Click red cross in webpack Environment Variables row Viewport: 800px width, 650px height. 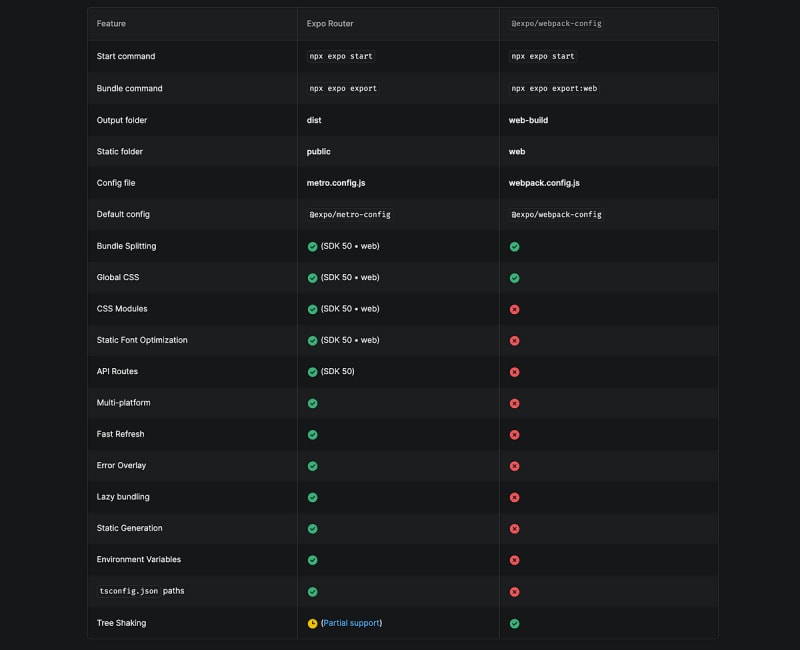(514, 560)
